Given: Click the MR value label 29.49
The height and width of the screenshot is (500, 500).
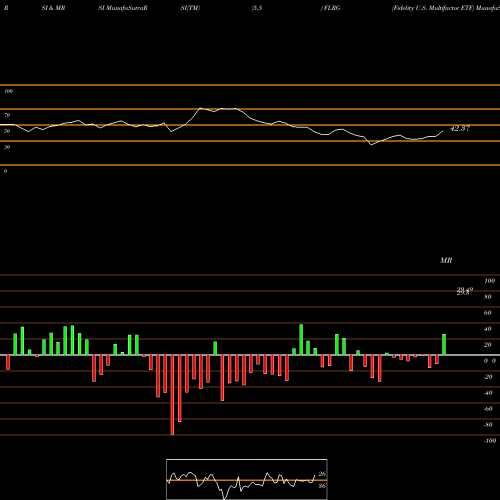Looking at the screenshot, I should tap(465, 291).
